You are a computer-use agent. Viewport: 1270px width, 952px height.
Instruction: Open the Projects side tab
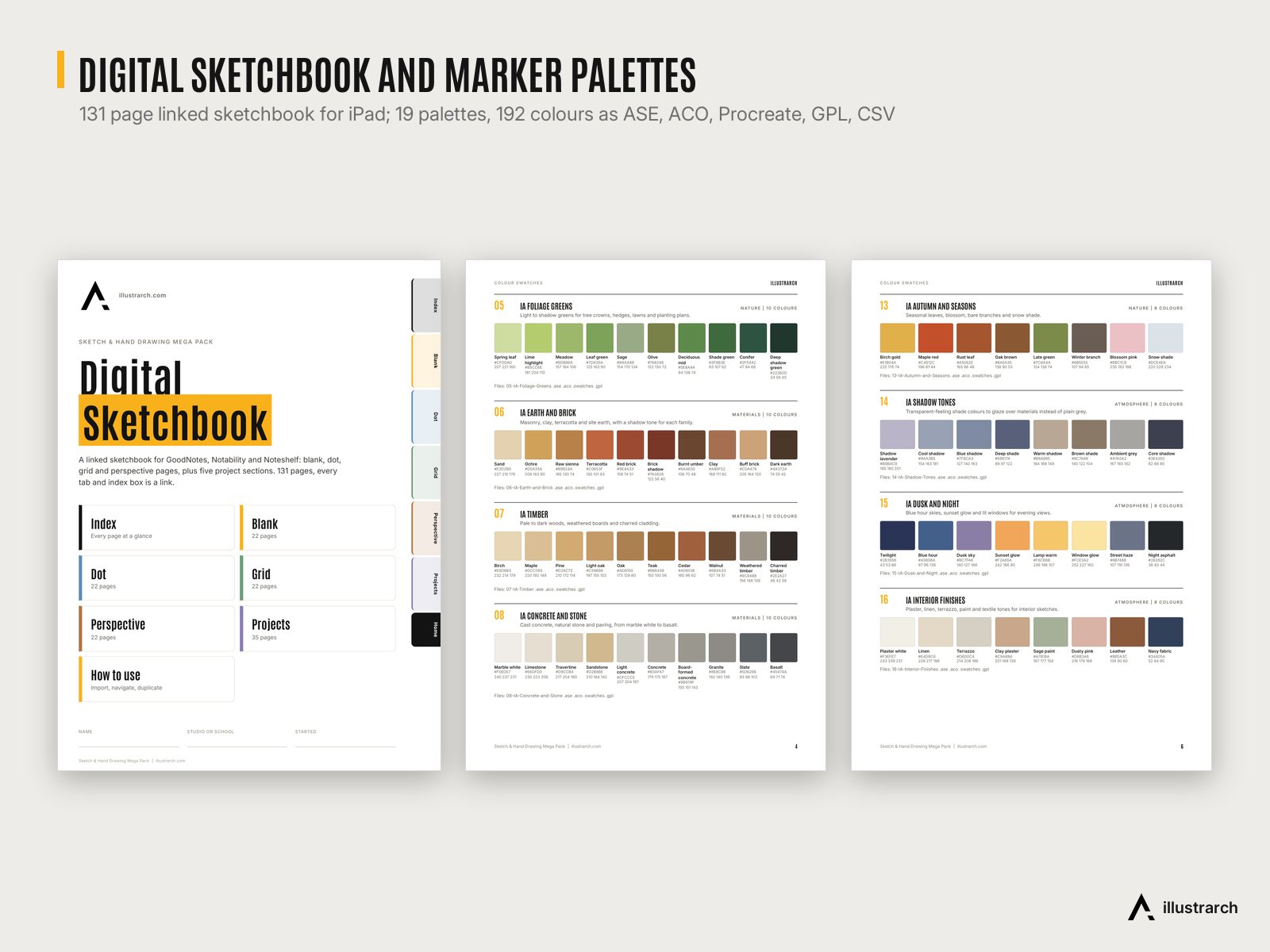click(426, 584)
